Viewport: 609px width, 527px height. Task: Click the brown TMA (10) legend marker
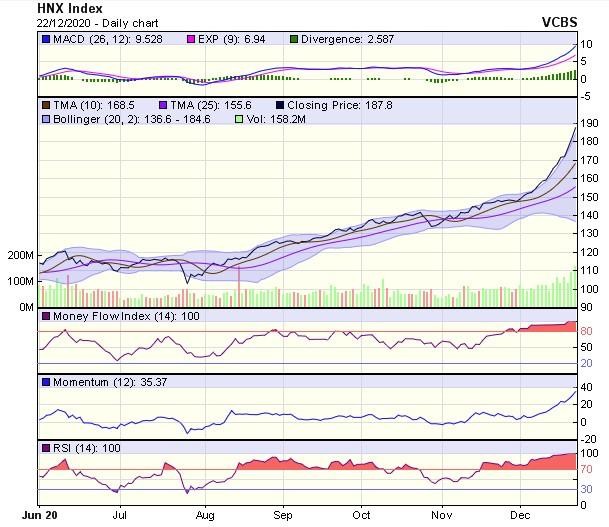pos(46,105)
